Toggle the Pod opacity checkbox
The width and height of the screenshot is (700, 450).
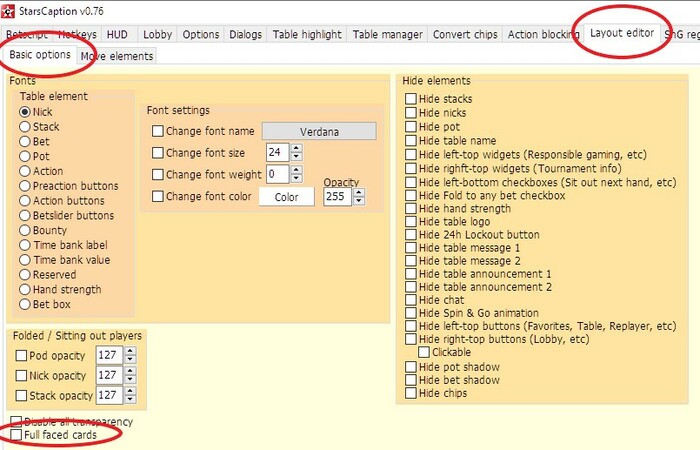click(21, 356)
